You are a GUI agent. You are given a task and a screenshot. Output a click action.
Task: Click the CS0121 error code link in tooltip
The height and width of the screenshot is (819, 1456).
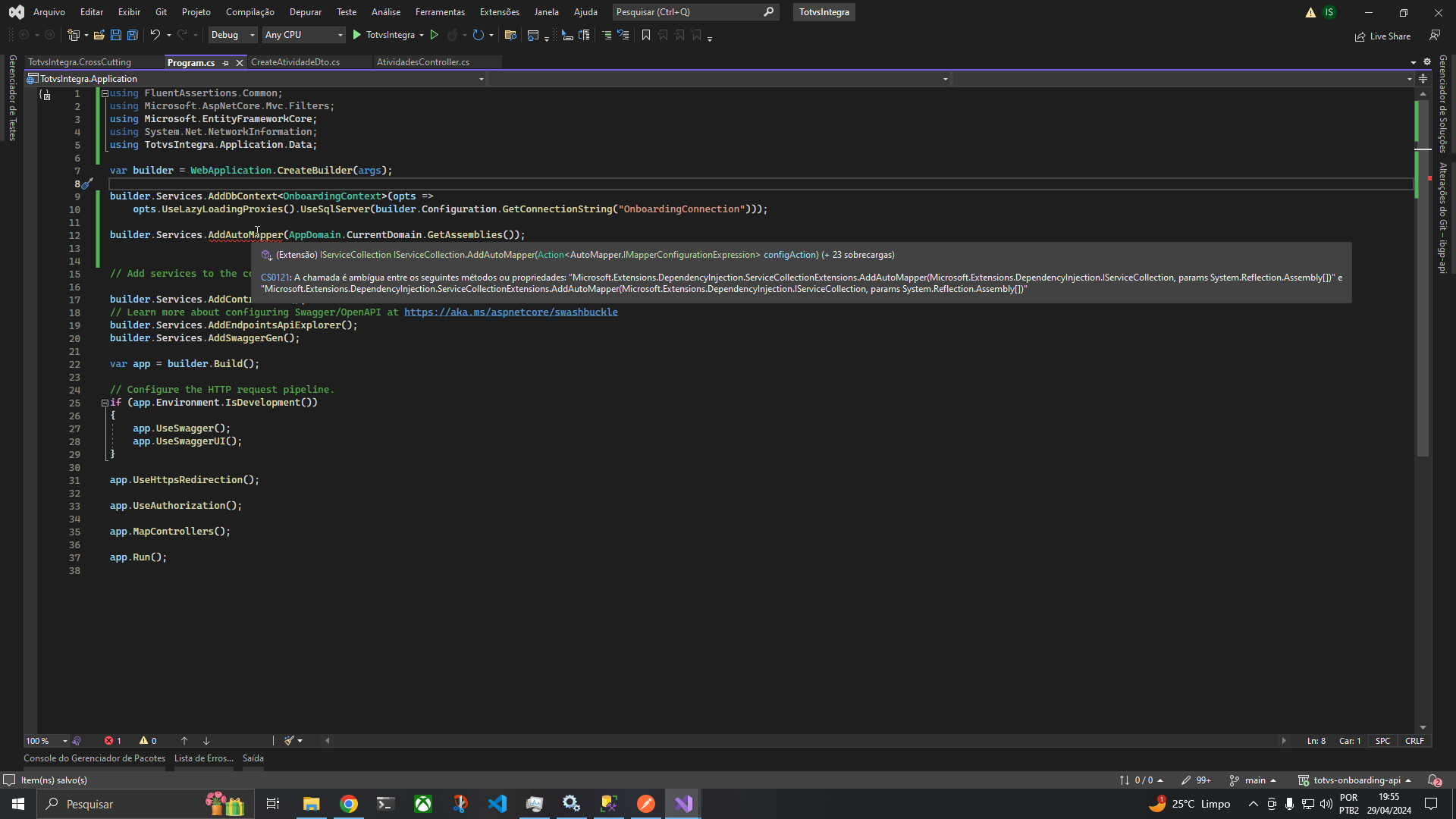pos(275,278)
